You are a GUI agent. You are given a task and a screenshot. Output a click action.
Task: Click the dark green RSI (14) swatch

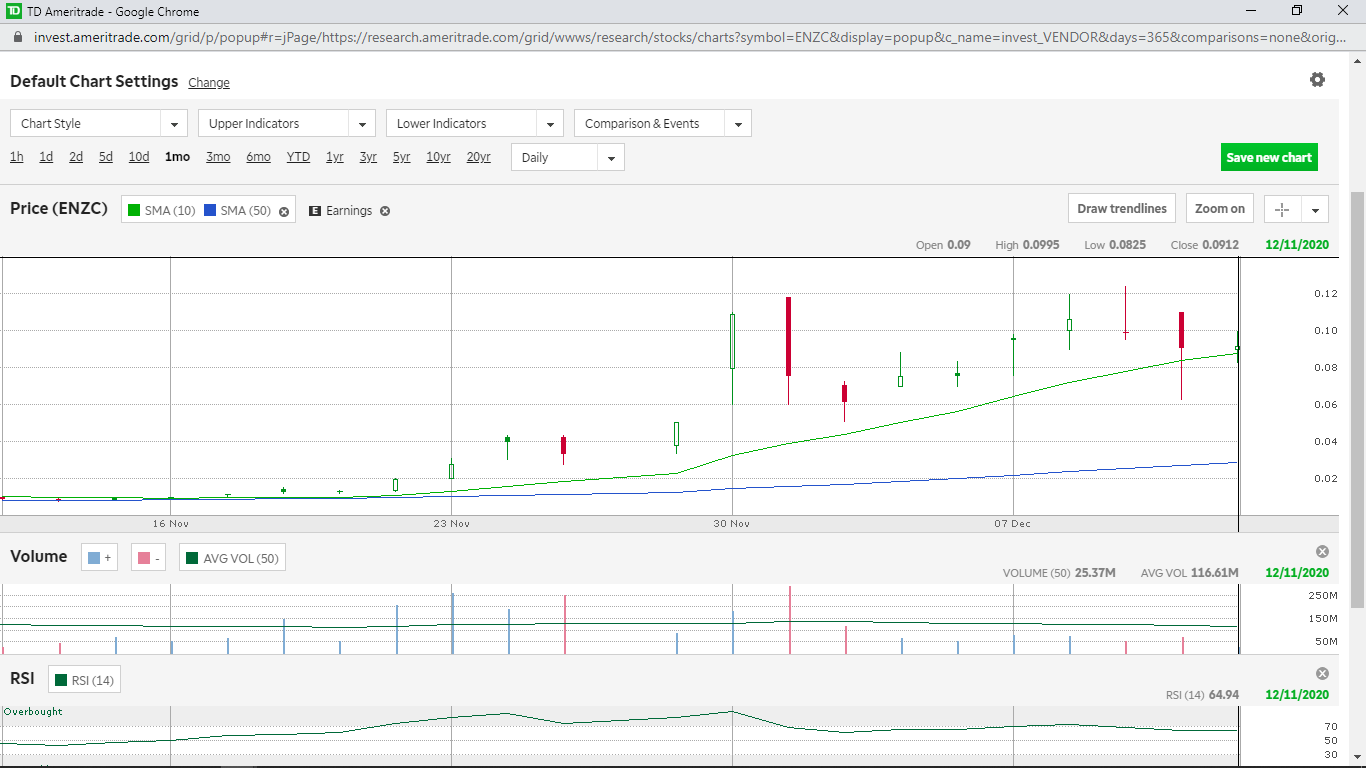[x=61, y=680]
